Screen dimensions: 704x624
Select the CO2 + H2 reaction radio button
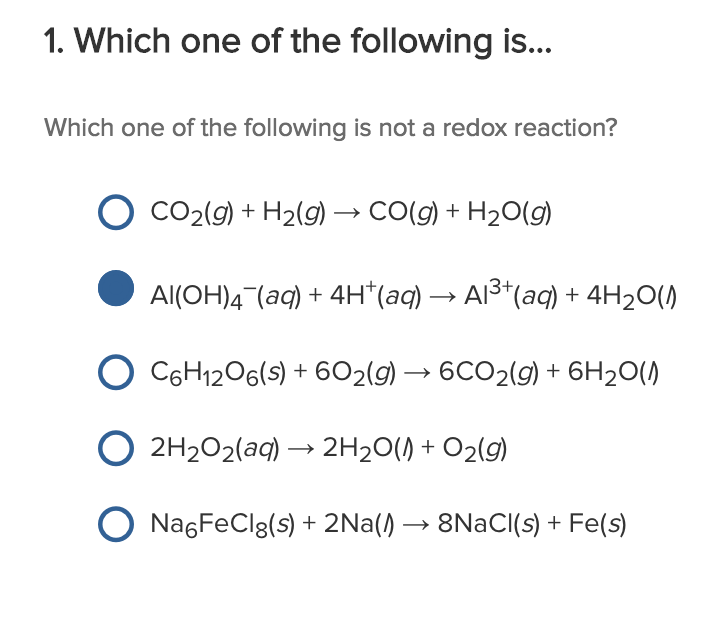tap(116, 212)
